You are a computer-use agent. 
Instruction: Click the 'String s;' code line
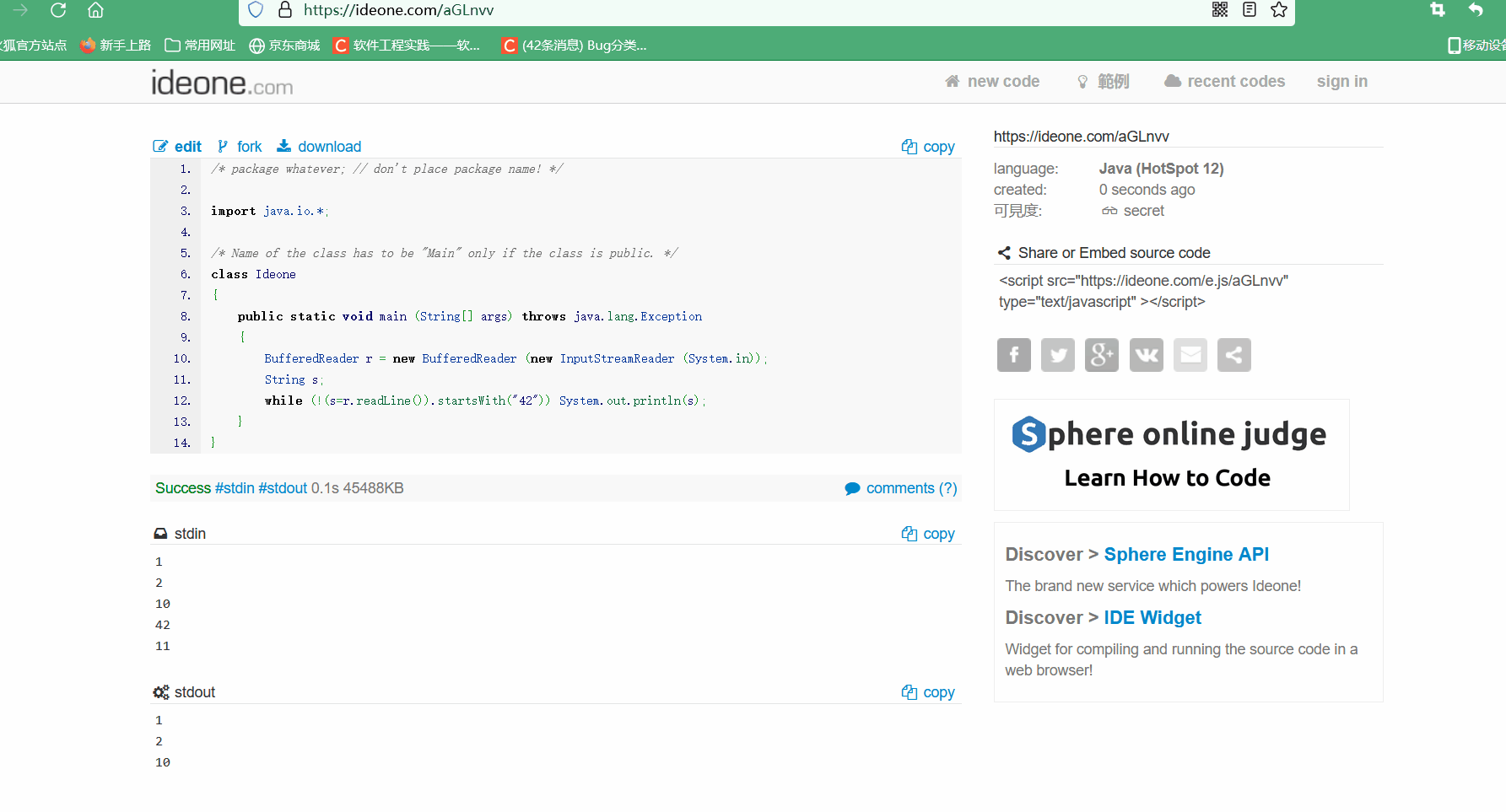tap(294, 379)
